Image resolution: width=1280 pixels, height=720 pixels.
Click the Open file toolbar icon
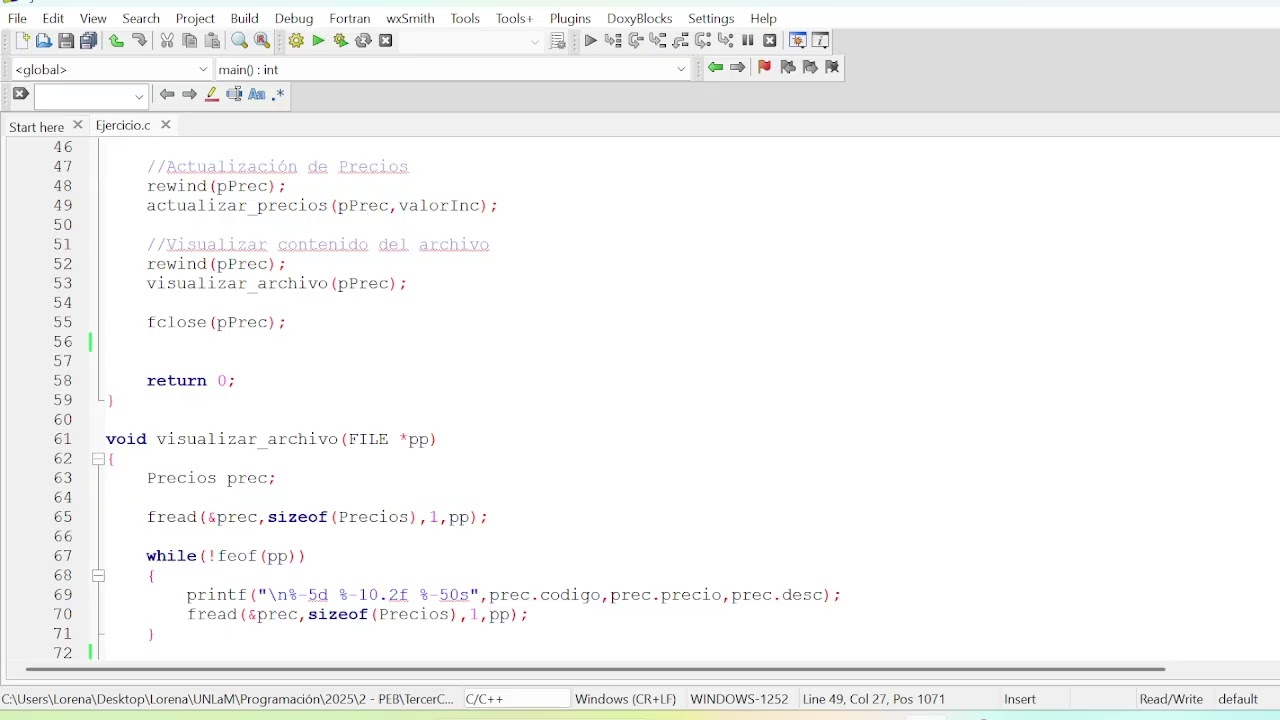pos(44,41)
